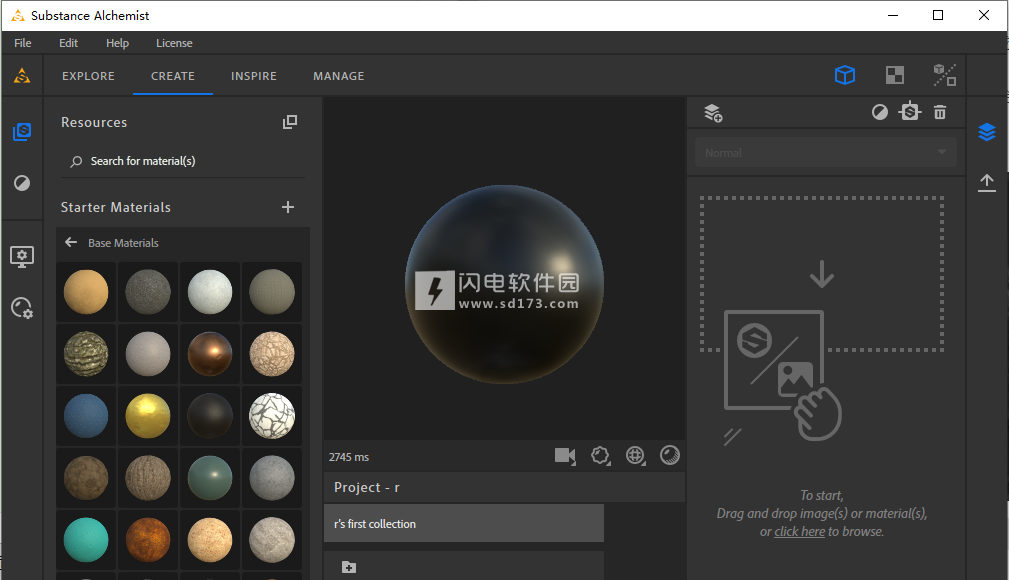Screen dimensions: 1009x580
Task: Switch to 2D checker texture view
Action: click(894, 75)
